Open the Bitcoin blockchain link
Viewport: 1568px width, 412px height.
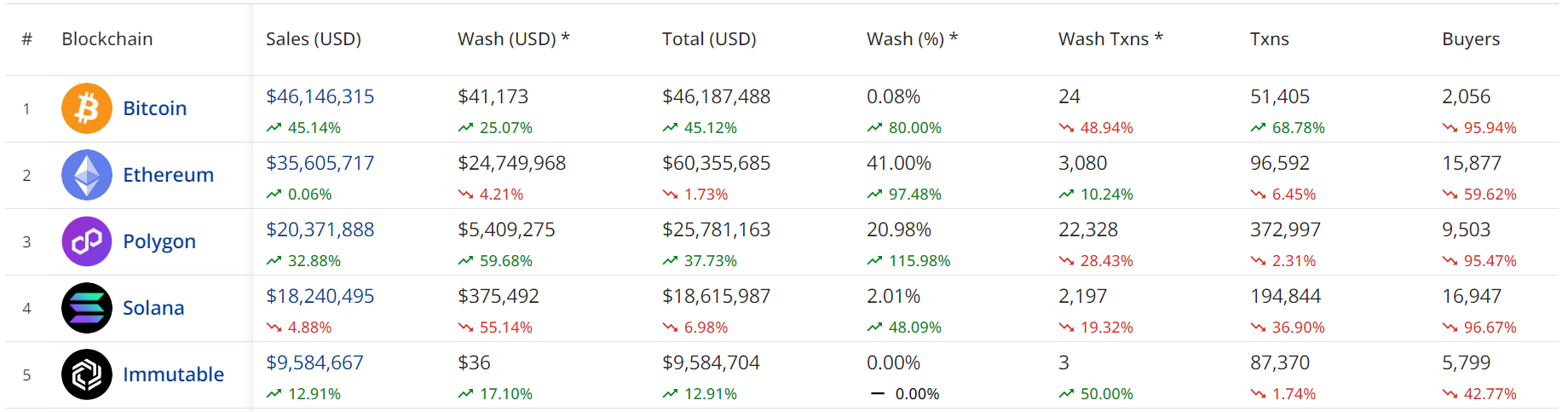[x=154, y=108]
